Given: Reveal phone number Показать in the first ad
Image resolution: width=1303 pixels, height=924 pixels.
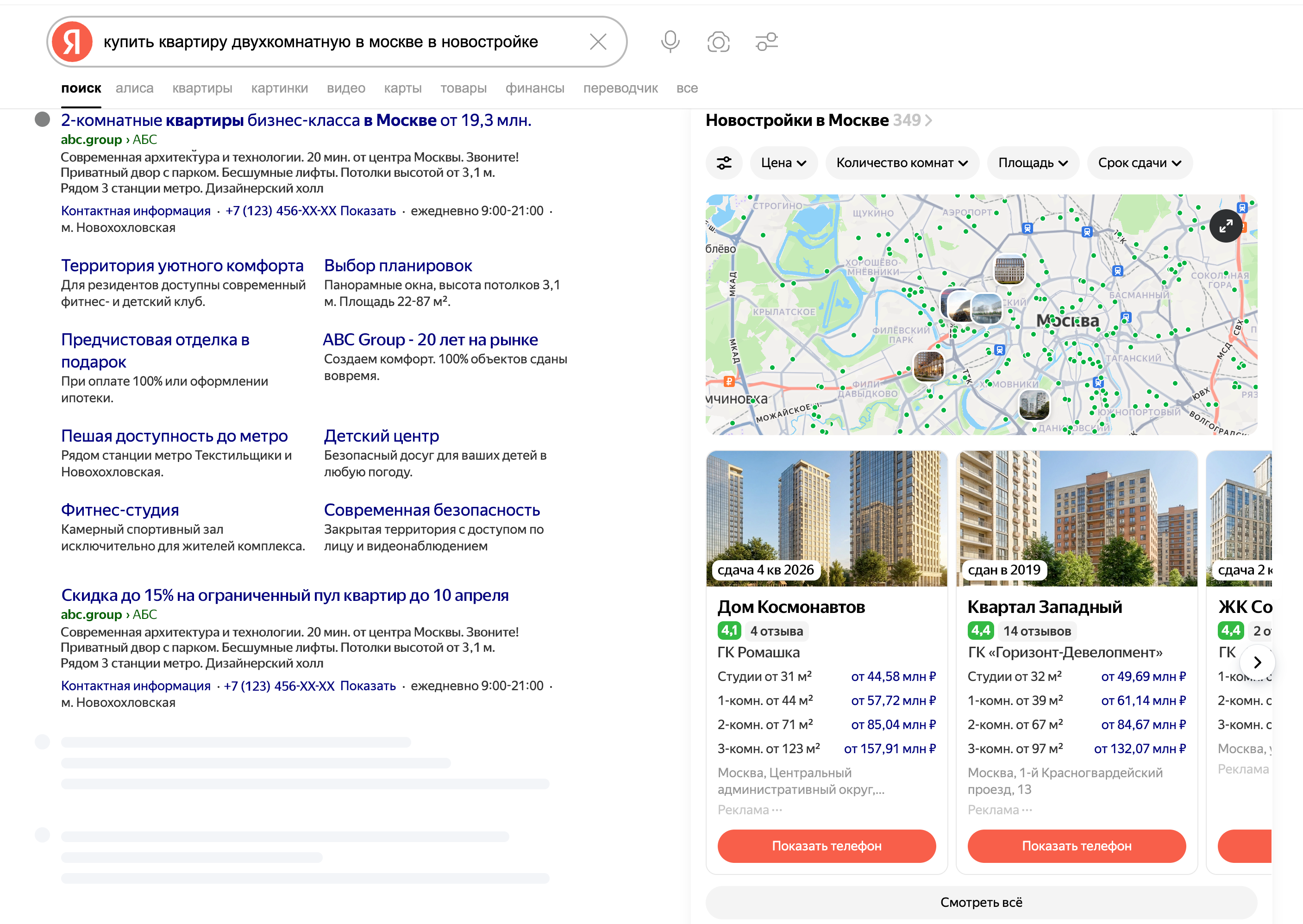Looking at the screenshot, I should click(368, 211).
